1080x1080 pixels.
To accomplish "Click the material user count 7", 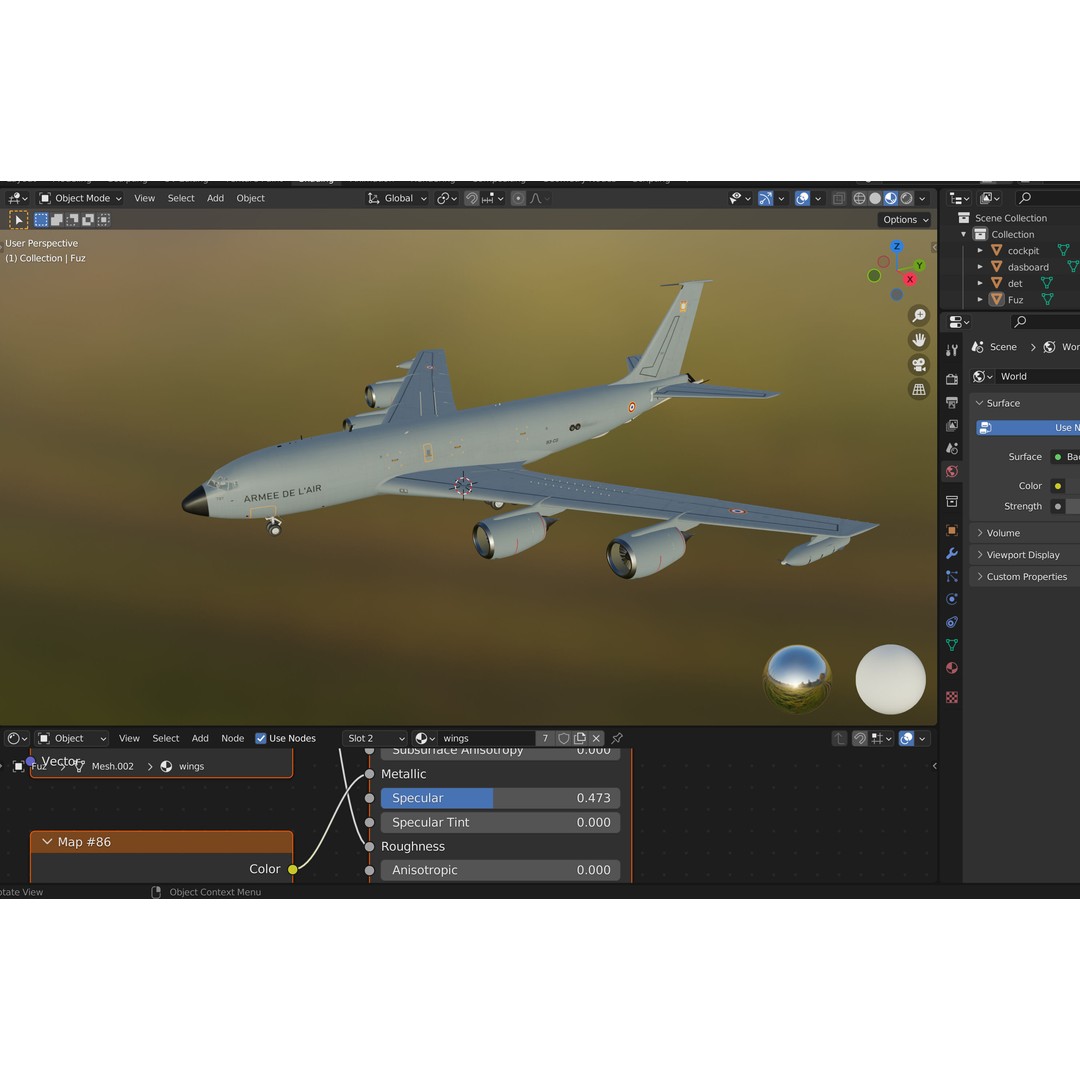I will 545,738.
